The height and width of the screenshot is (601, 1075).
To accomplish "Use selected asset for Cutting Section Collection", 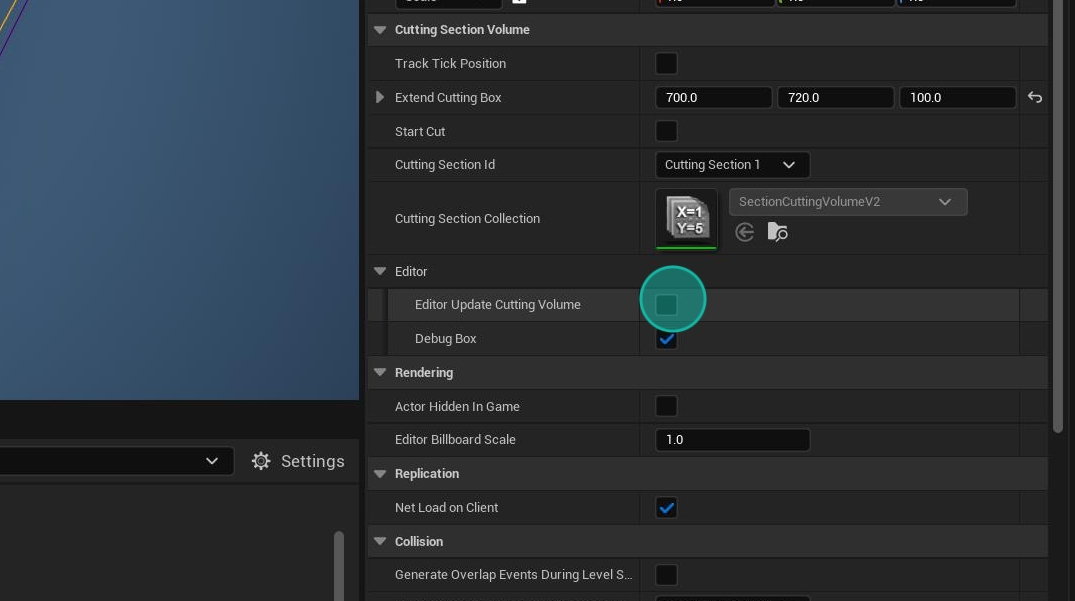I will tap(745, 232).
